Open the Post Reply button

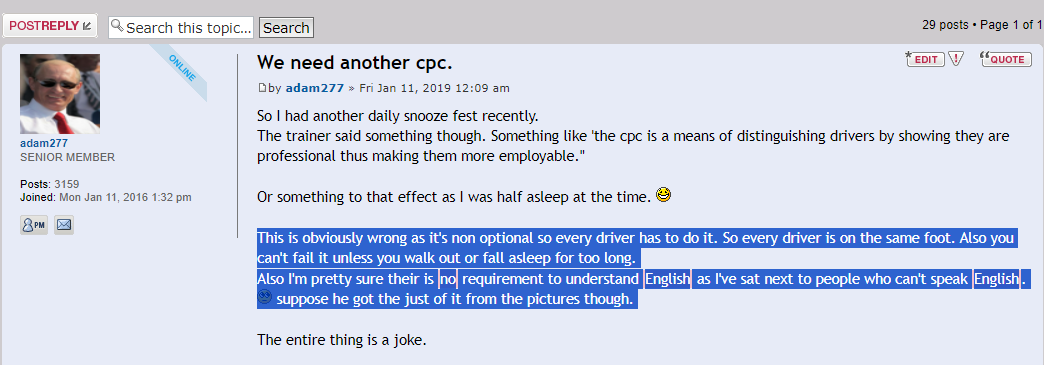(51, 26)
